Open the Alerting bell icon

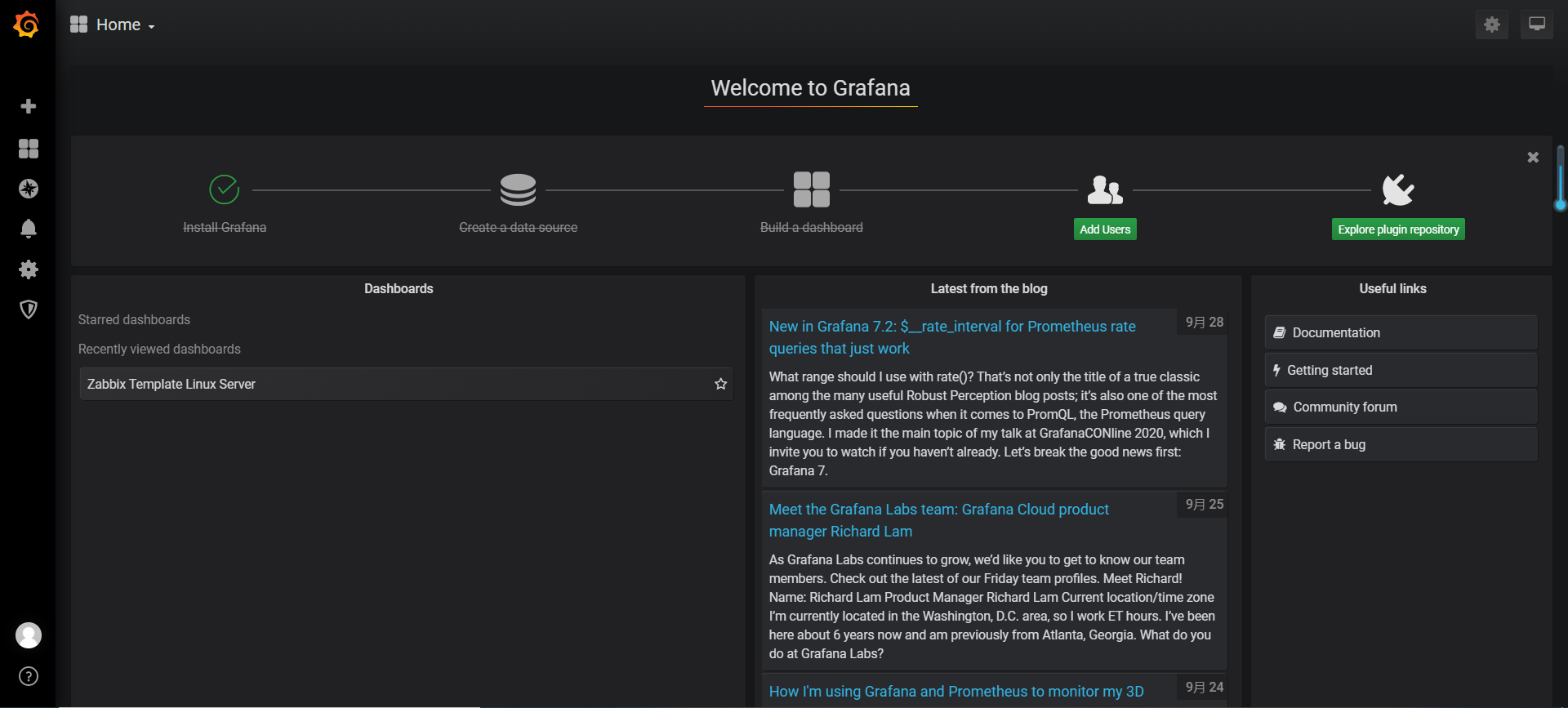[x=29, y=229]
